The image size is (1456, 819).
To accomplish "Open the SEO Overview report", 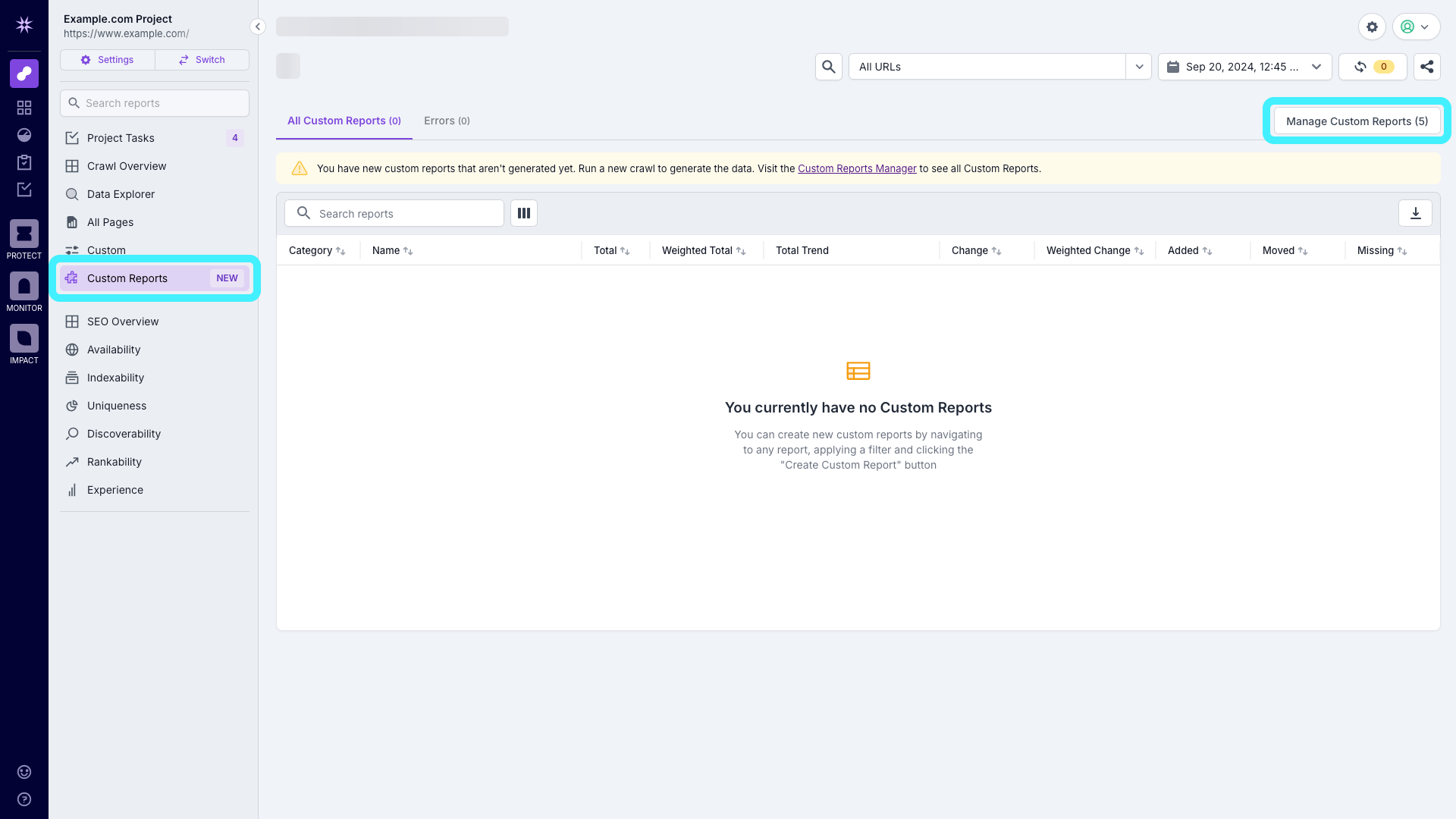I will click(123, 321).
